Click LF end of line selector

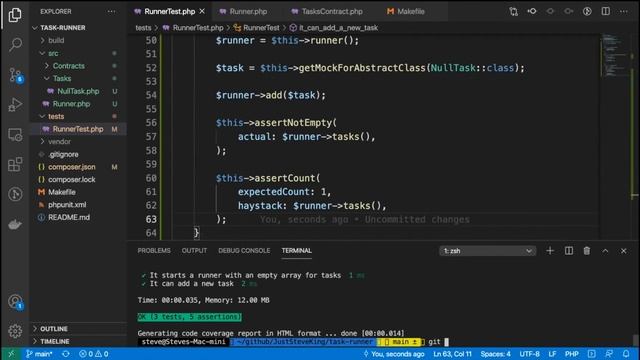[552, 354]
